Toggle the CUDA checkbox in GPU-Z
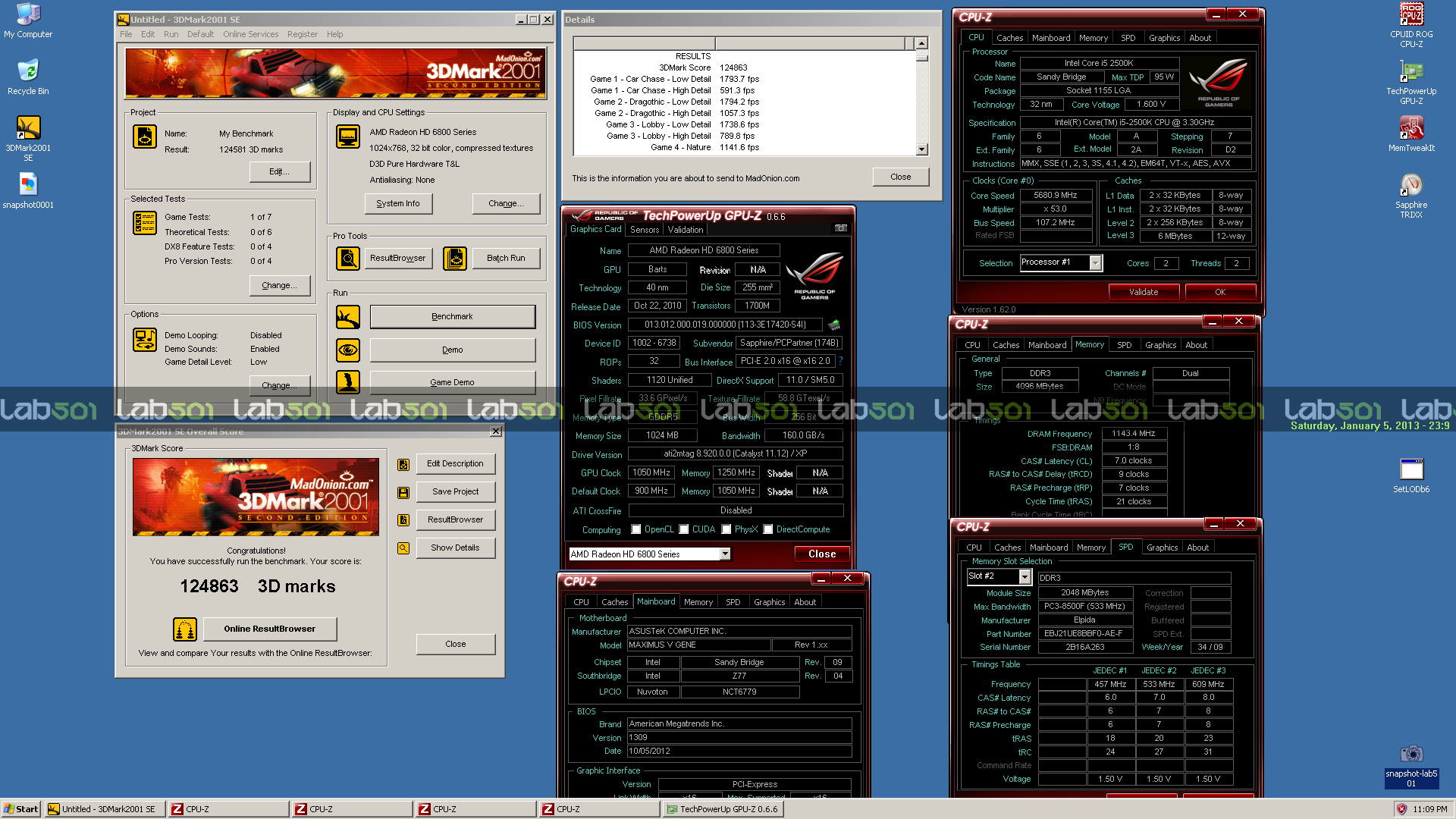Screen dimensions: 1456x819 (x=684, y=529)
